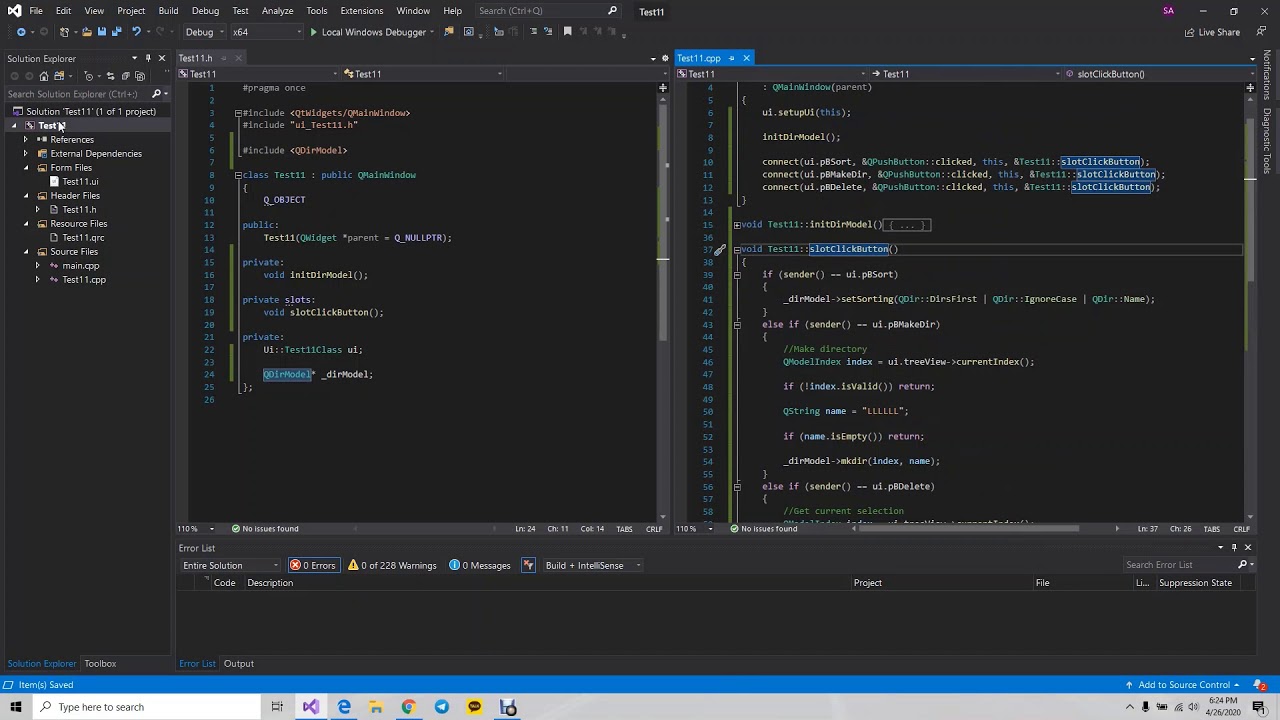Open the Visual Studio taskbar icon
The height and width of the screenshot is (720, 1280).
[311, 707]
